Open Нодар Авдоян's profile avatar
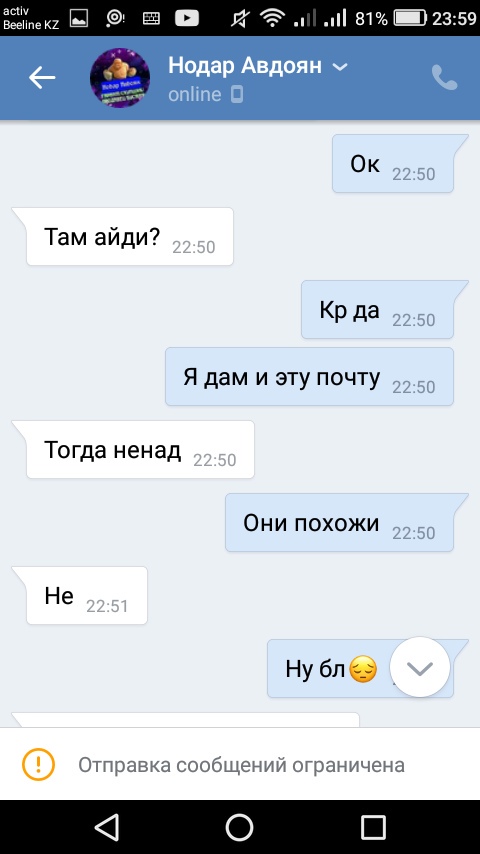 120,77
